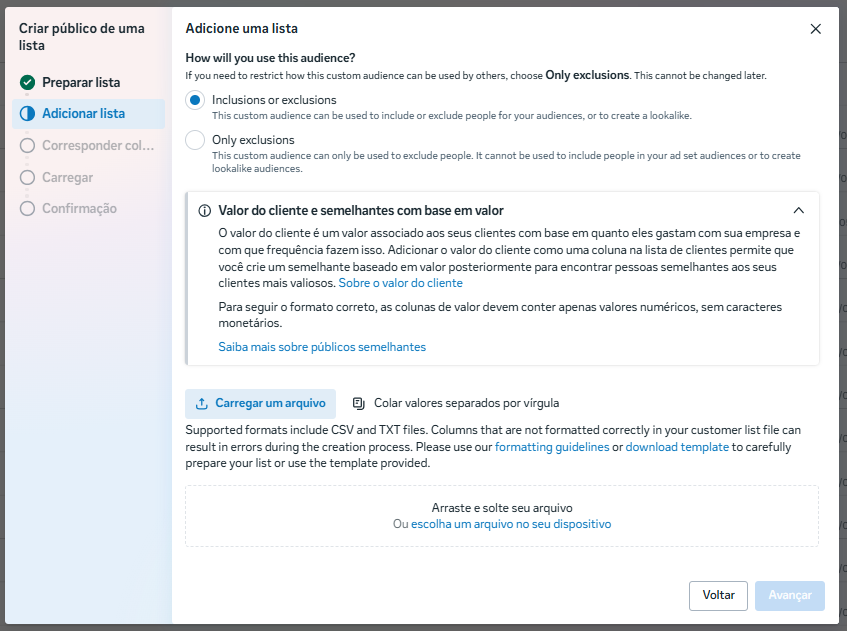847x631 pixels.
Task: Click escolha um arquivo no seu dispositivo
Action: pyautogui.click(x=511, y=524)
